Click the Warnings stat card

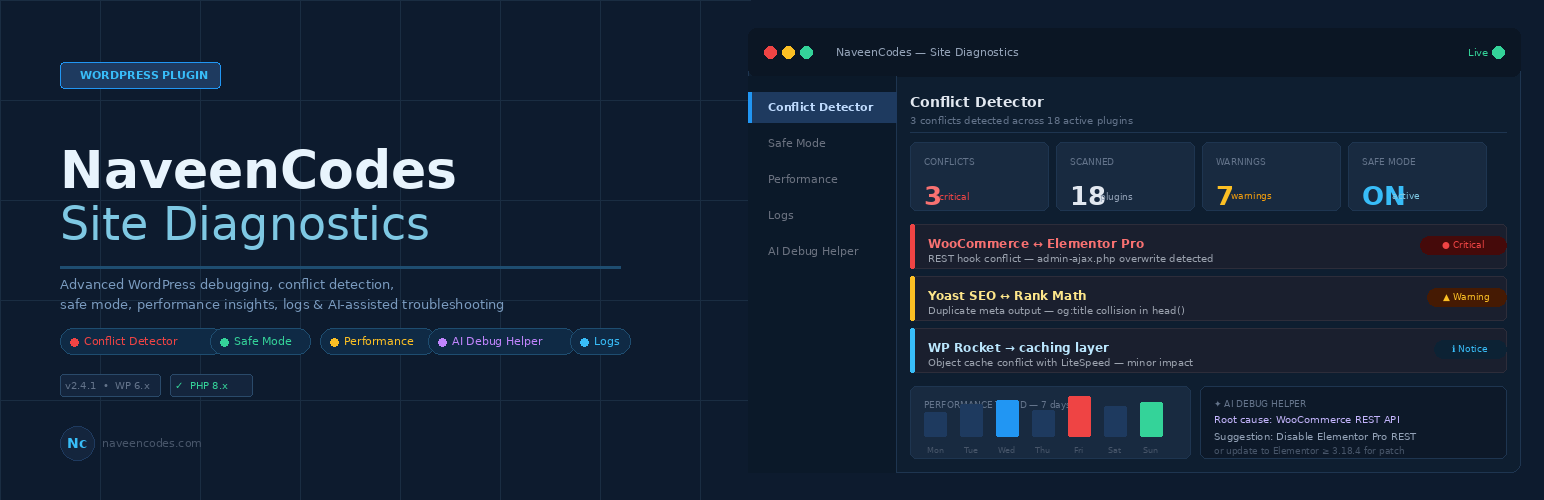(x=1271, y=176)
